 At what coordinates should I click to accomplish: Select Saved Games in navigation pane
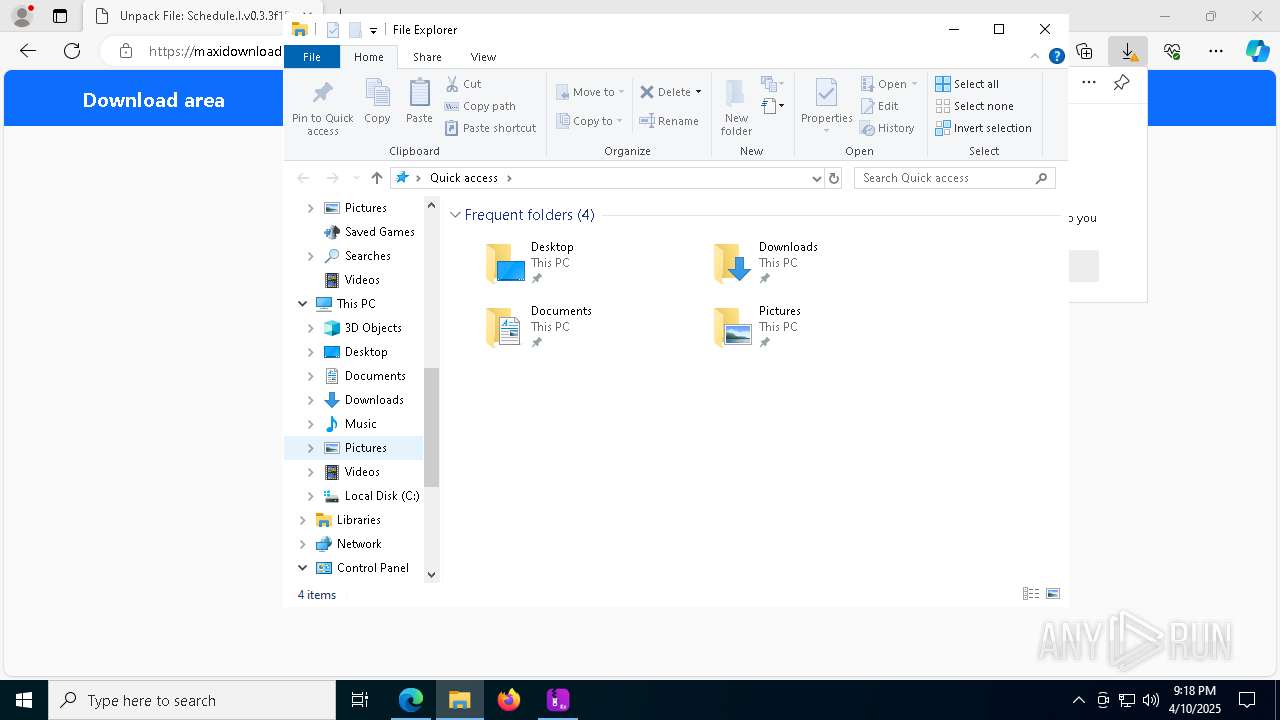(x=379, y=232)
